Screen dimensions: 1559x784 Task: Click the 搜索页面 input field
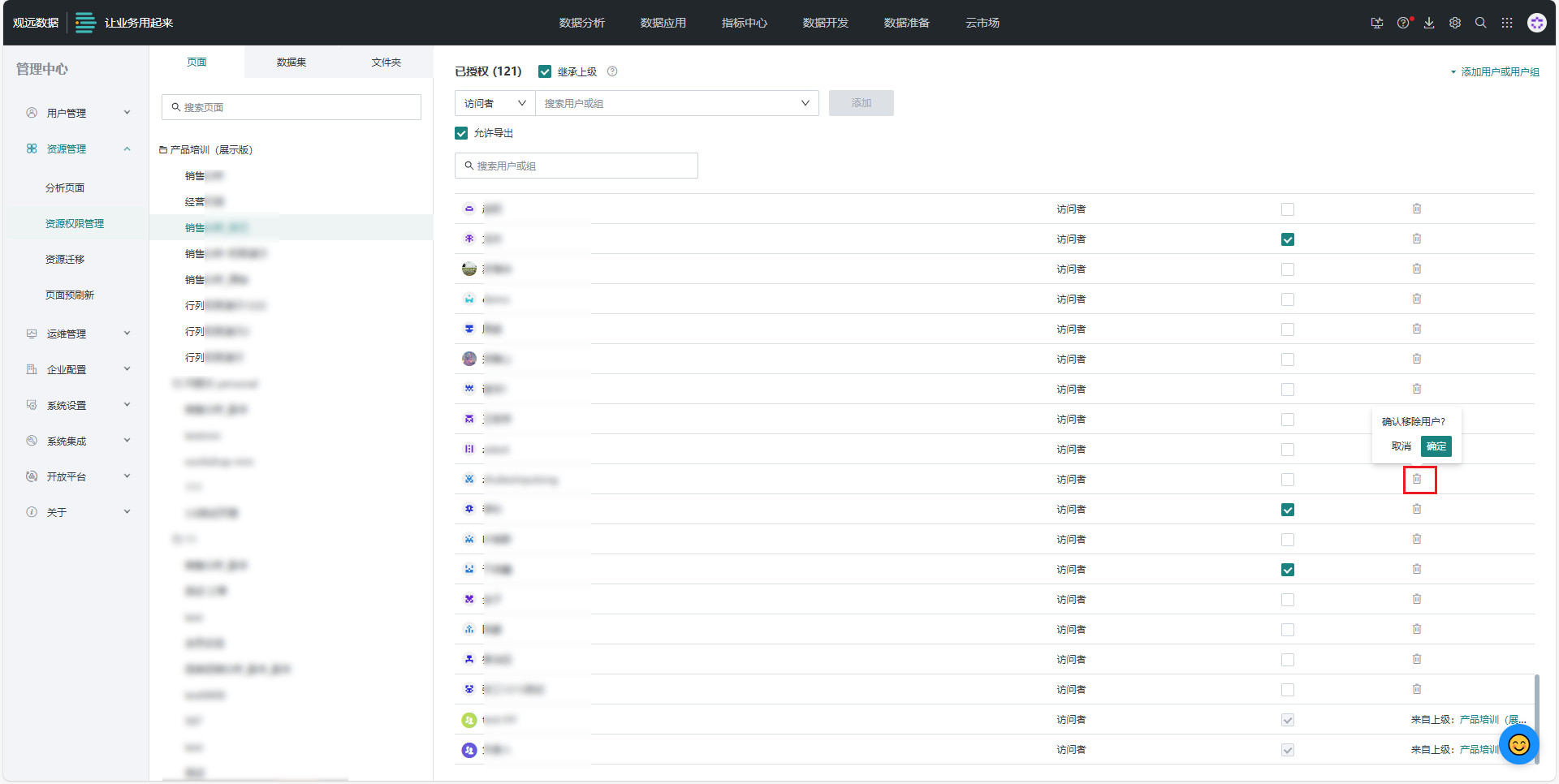point(292,107)
